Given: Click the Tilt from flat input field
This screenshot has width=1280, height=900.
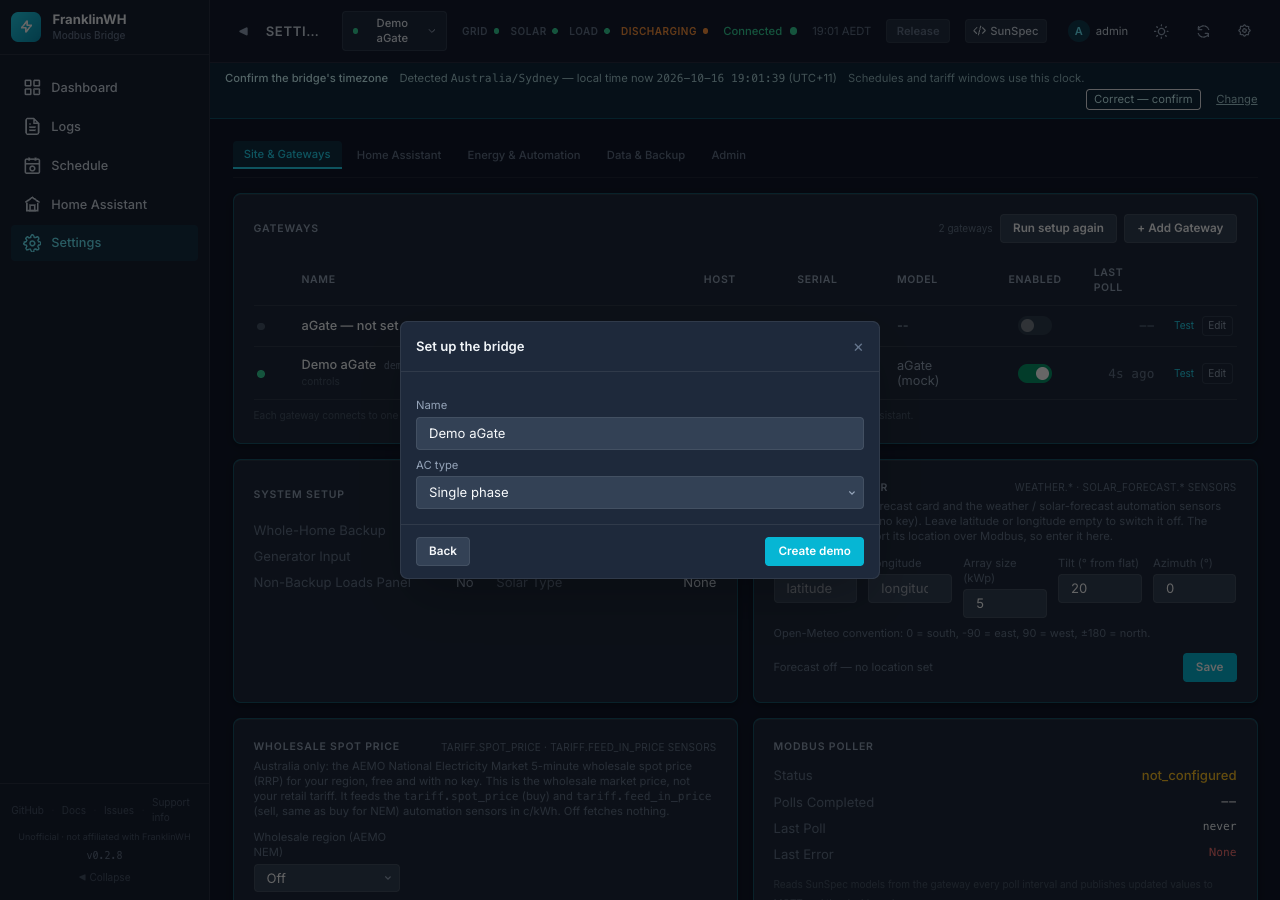Looking at the screenshot, I should click(1100, 588).
